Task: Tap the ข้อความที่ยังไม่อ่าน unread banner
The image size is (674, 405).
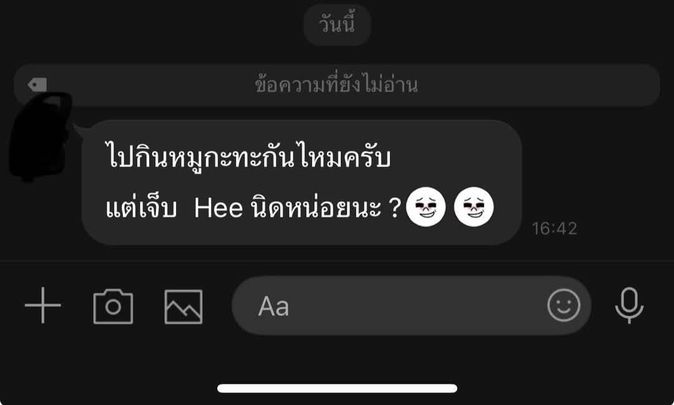Action: [x=337, y=85]
